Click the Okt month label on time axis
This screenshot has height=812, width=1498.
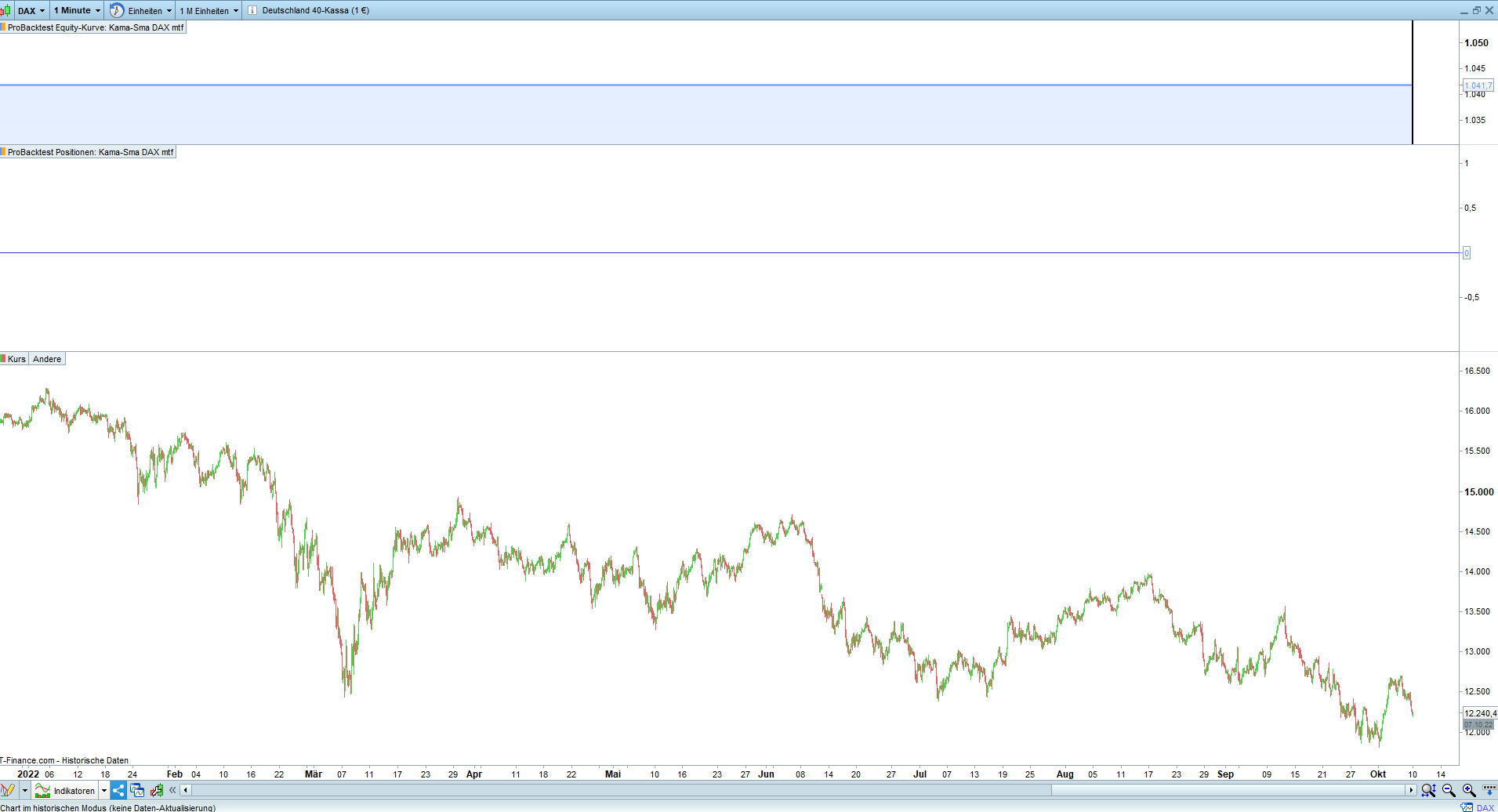click(x=1378, y=774)
